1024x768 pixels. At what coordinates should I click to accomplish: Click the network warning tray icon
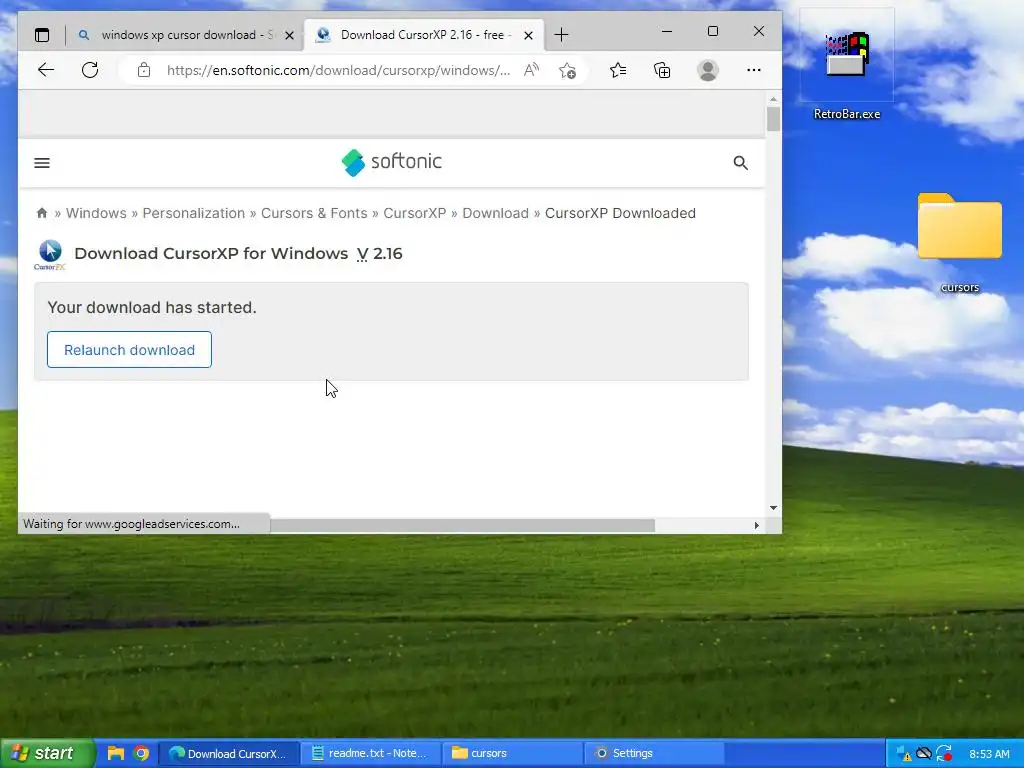(904, 754)
